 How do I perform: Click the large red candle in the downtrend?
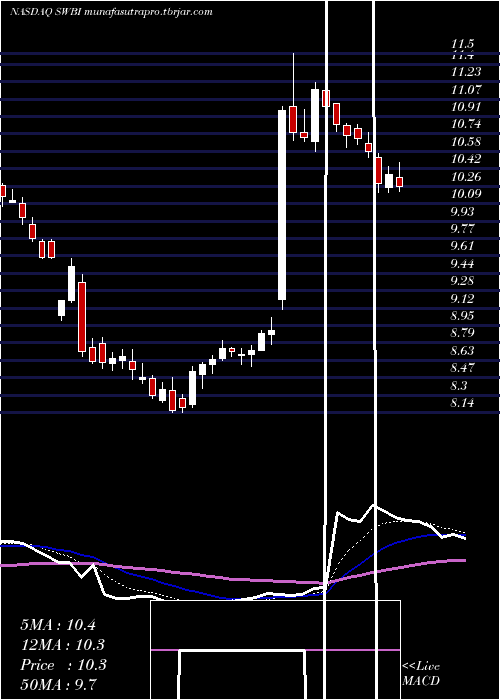[x=82, y=317]
